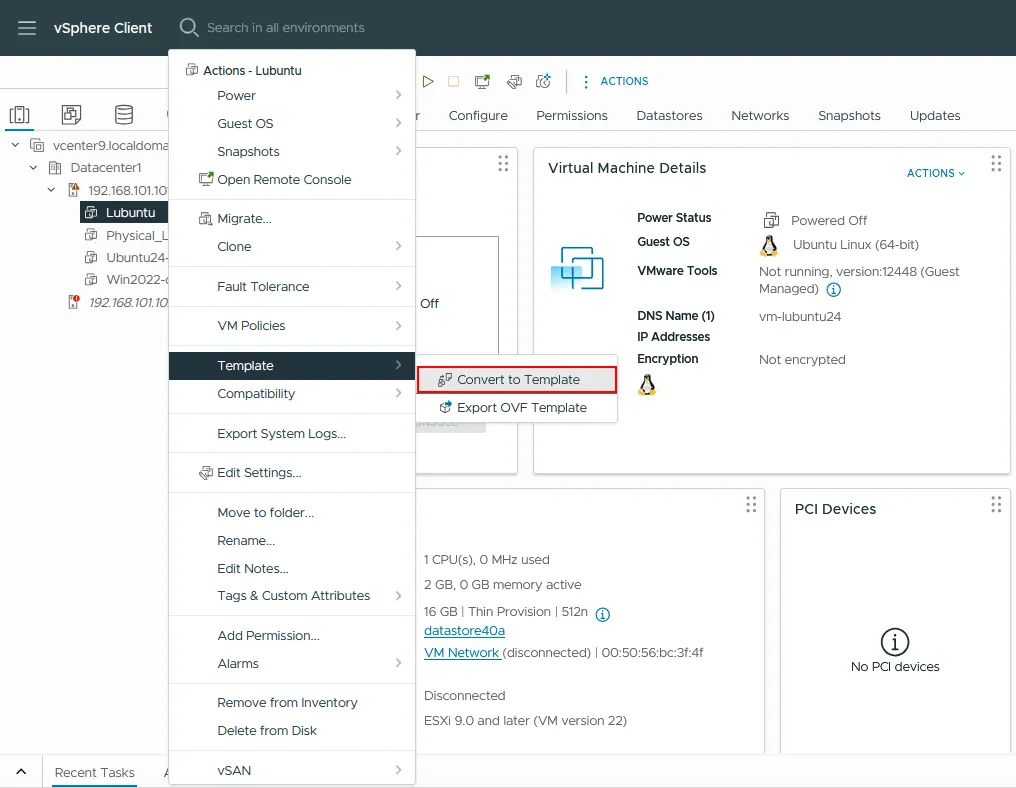Select Remove from Inventory
This screenshot has width=1016, height=788.
tap(292, 702)
